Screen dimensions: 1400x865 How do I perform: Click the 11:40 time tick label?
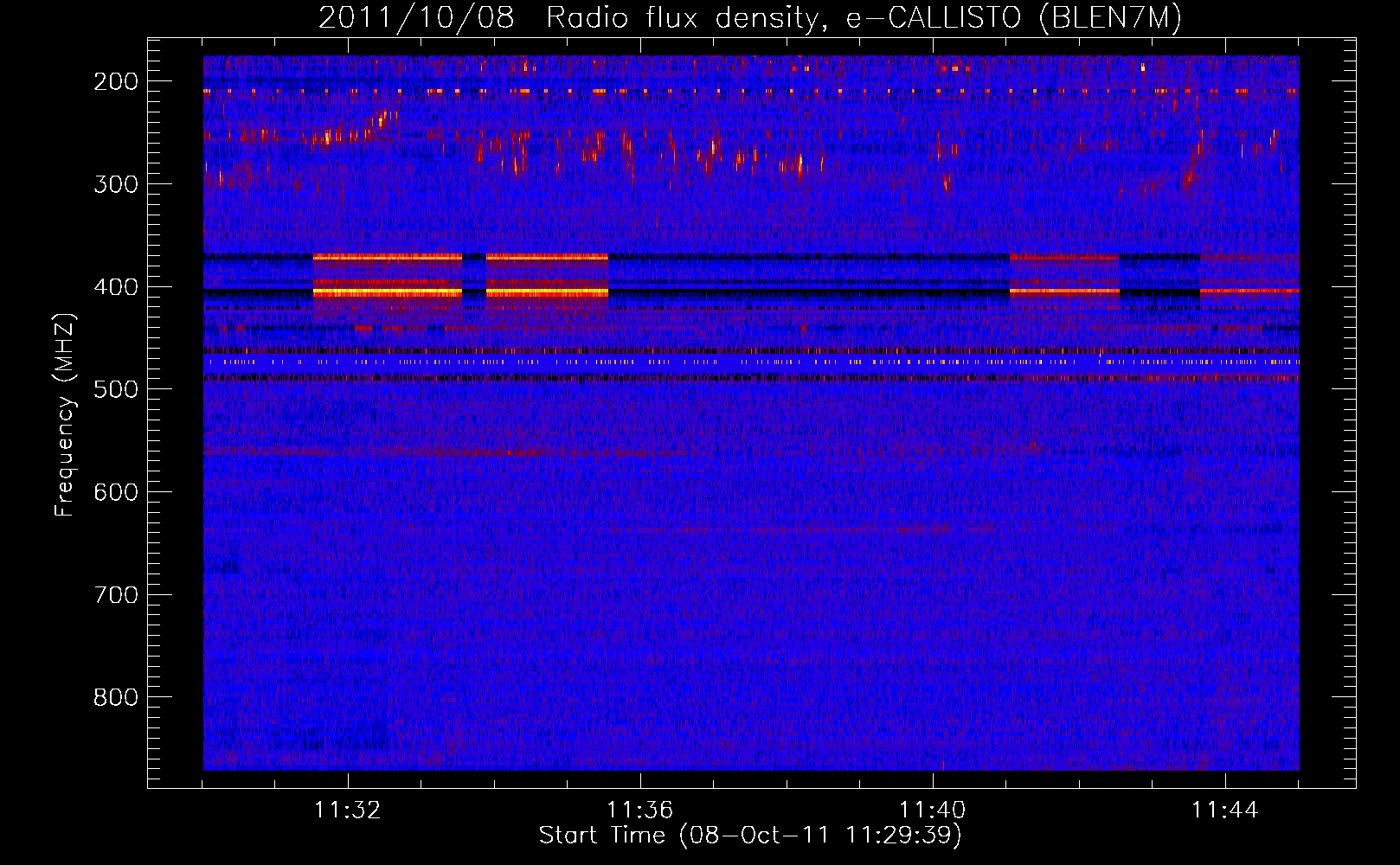[x=933, y=811]
